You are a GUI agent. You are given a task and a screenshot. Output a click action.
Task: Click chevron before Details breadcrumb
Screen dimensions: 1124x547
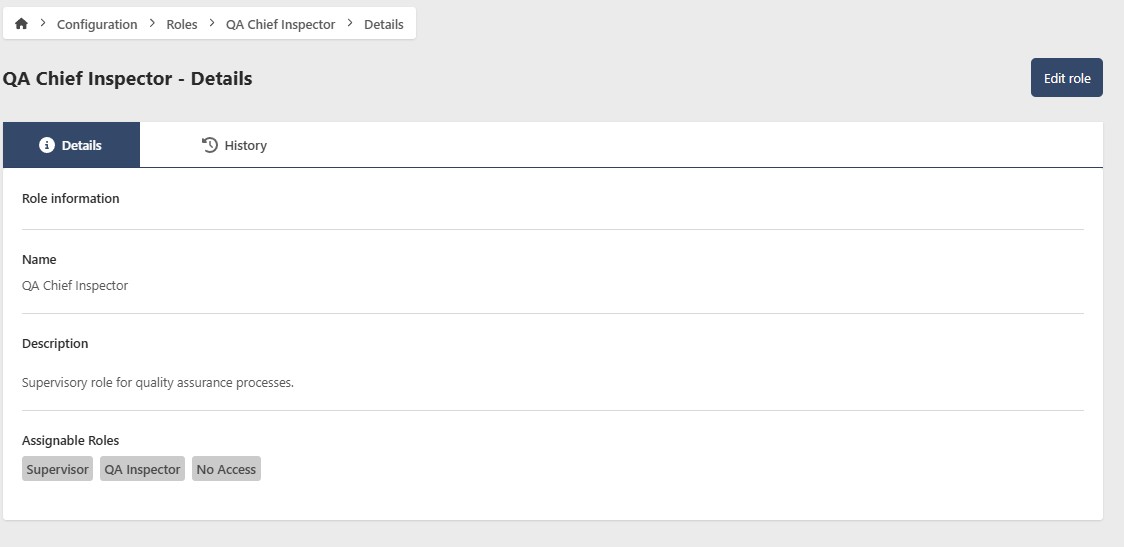click(x=350, y=24)
